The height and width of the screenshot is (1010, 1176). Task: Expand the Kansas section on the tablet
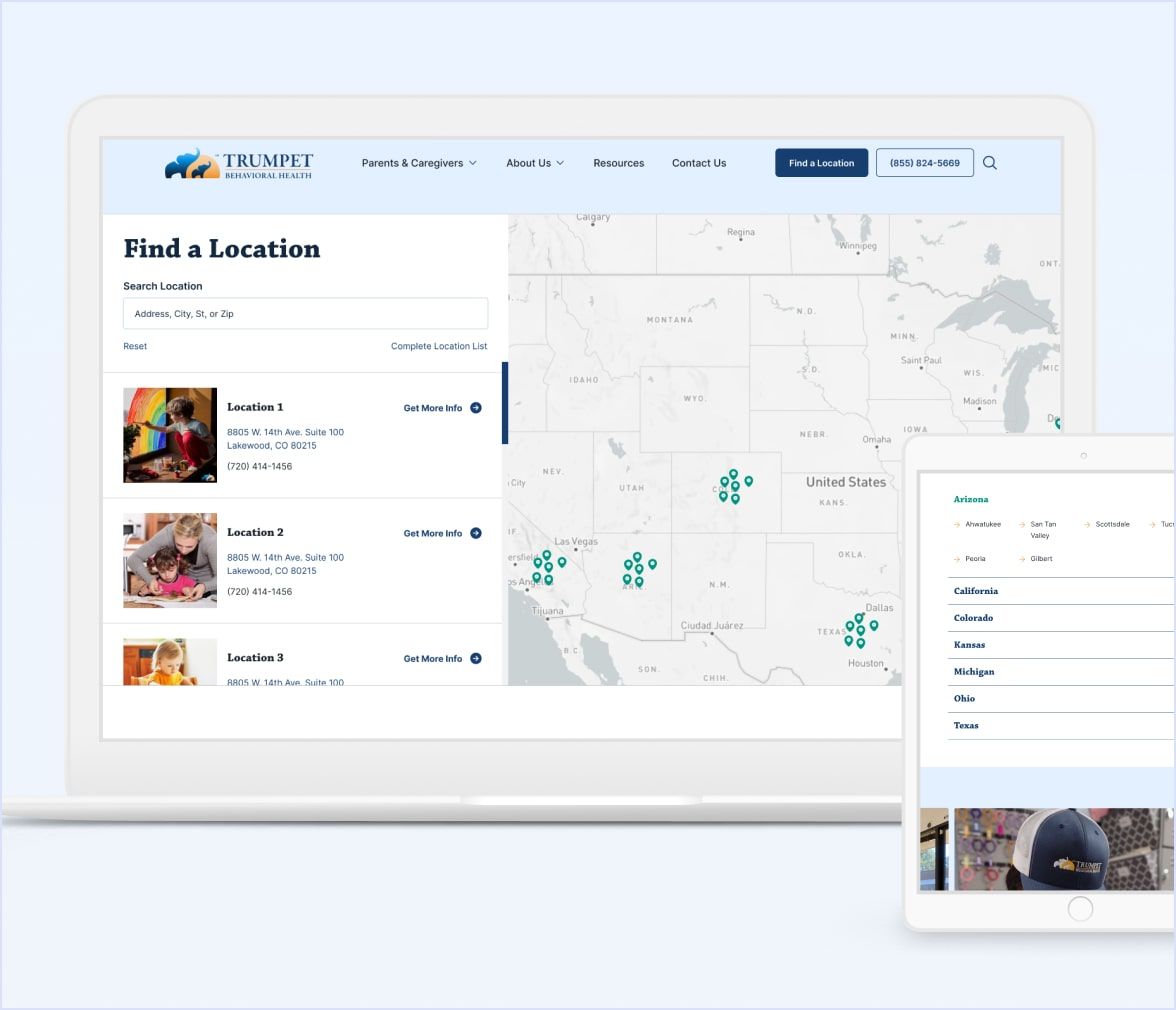pos(1060,645)
